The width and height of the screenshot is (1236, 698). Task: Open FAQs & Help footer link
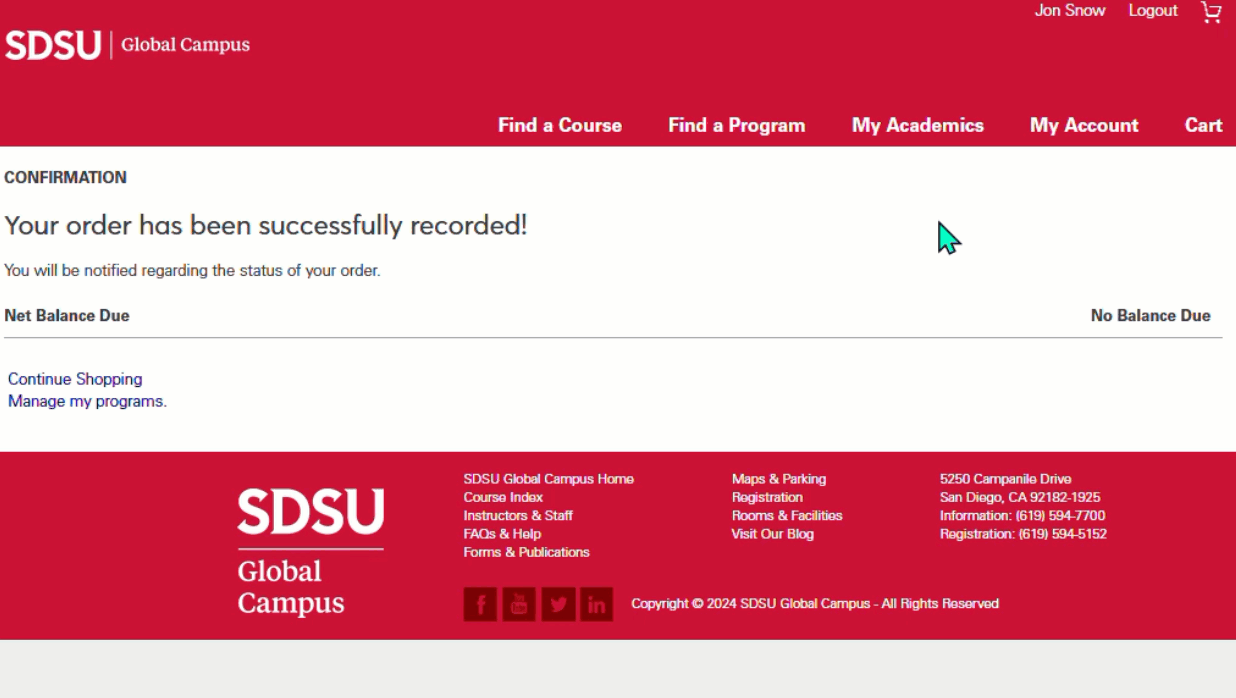click(x=502, y=534)
